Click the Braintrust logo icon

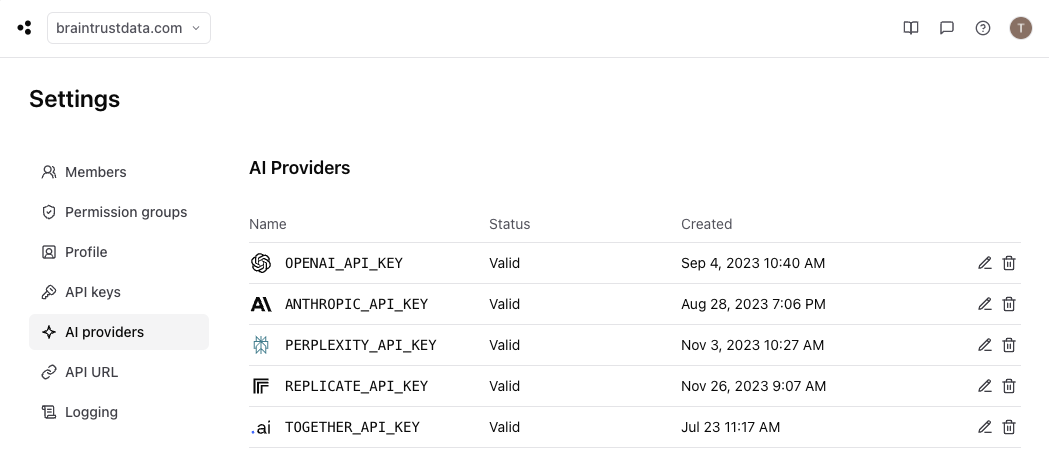pyautogui.click(x=24, y=28)
